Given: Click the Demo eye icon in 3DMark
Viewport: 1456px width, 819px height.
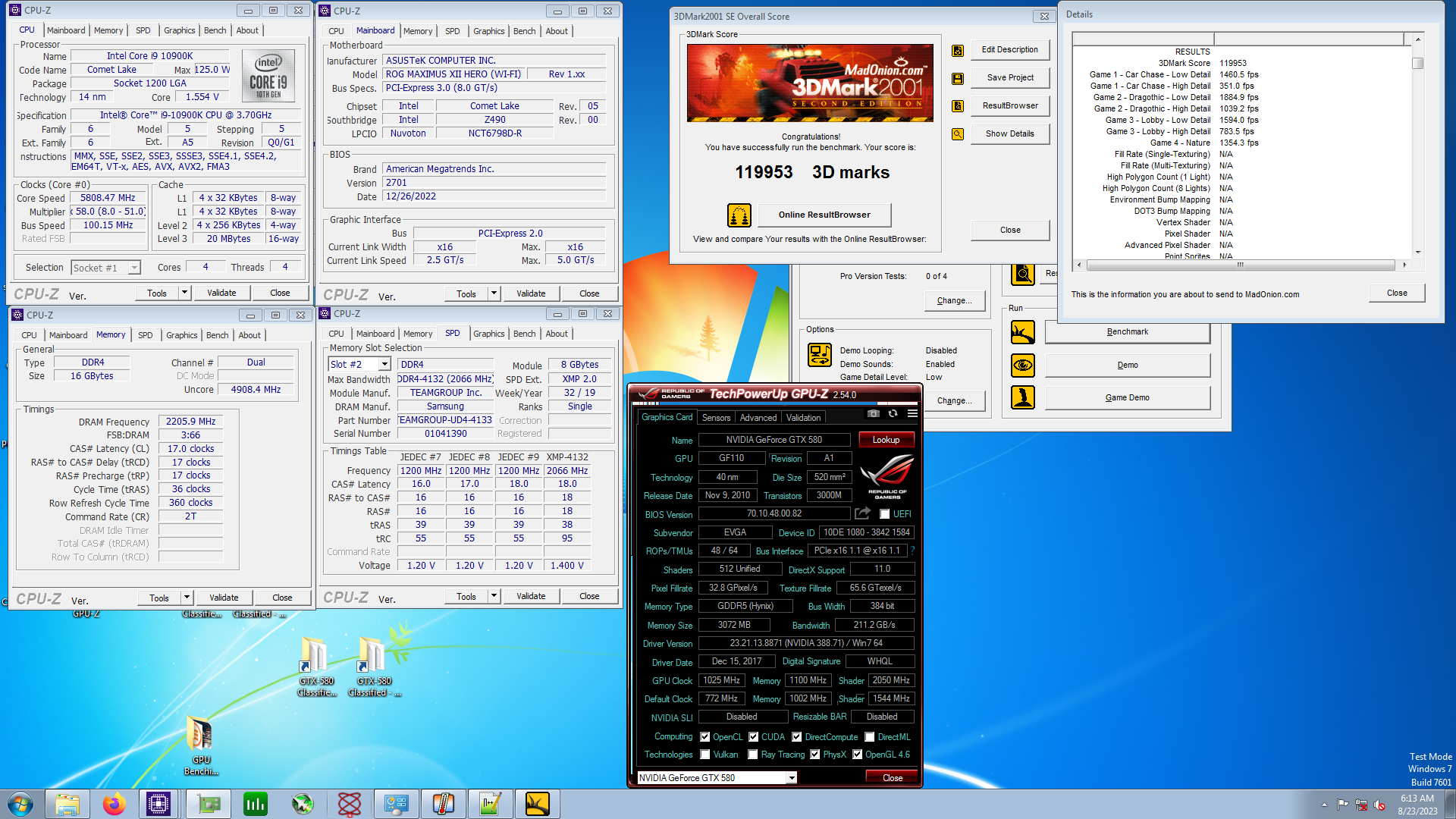Looking at the screenshot, I should pos(1023,366).
